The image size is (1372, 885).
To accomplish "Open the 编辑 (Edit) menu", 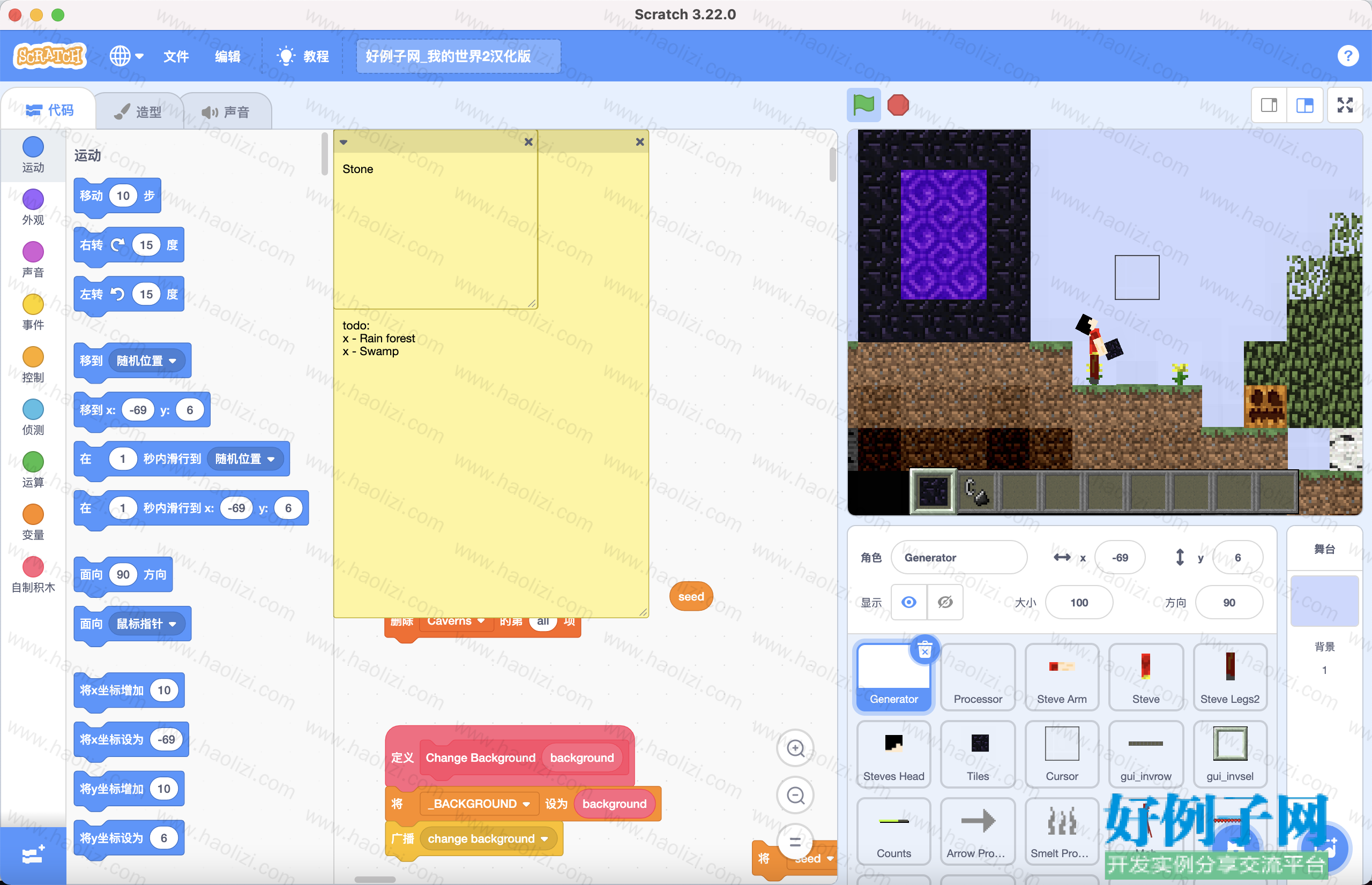I will tap(228, 56).
